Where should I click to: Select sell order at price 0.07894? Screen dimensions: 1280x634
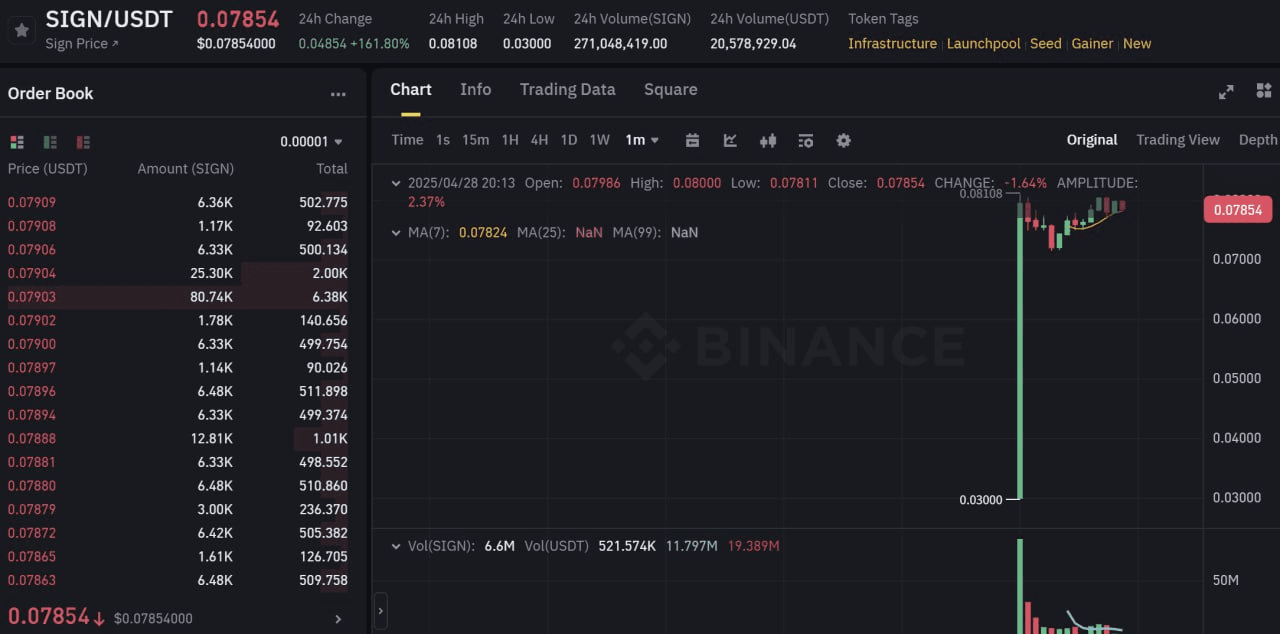(178, 415)
